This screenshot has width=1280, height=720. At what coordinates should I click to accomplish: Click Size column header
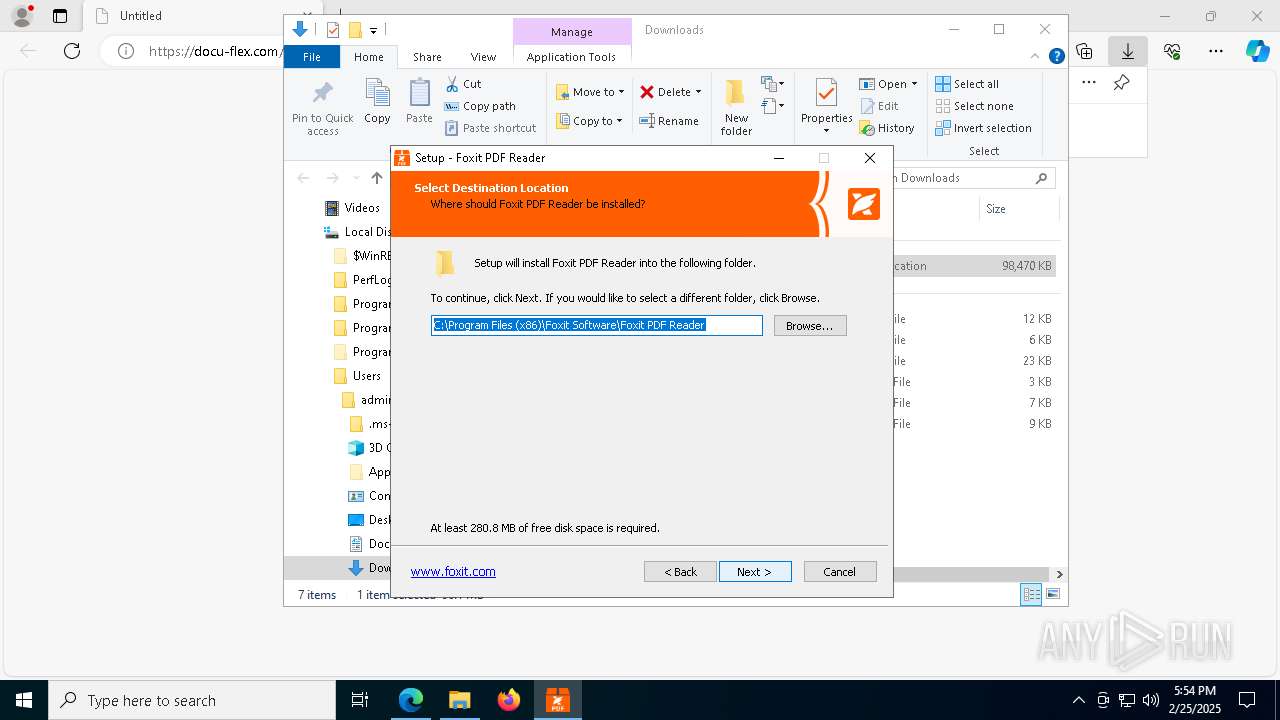click(x=996, y=209)
